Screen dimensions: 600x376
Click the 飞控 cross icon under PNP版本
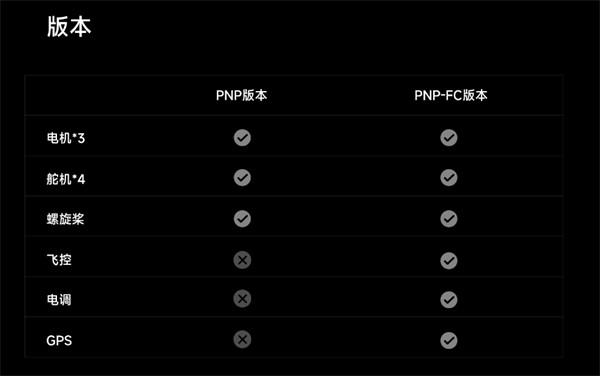pyautogui.click(x=242, y=260)
